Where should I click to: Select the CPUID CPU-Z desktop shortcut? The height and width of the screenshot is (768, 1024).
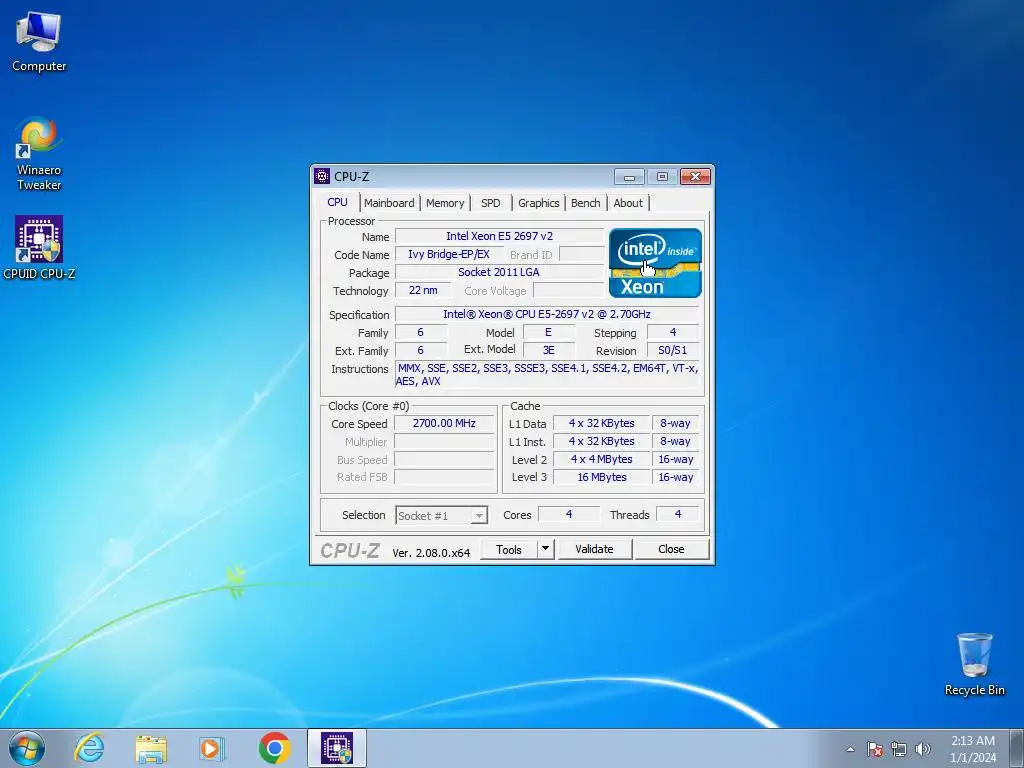(39, 248)
